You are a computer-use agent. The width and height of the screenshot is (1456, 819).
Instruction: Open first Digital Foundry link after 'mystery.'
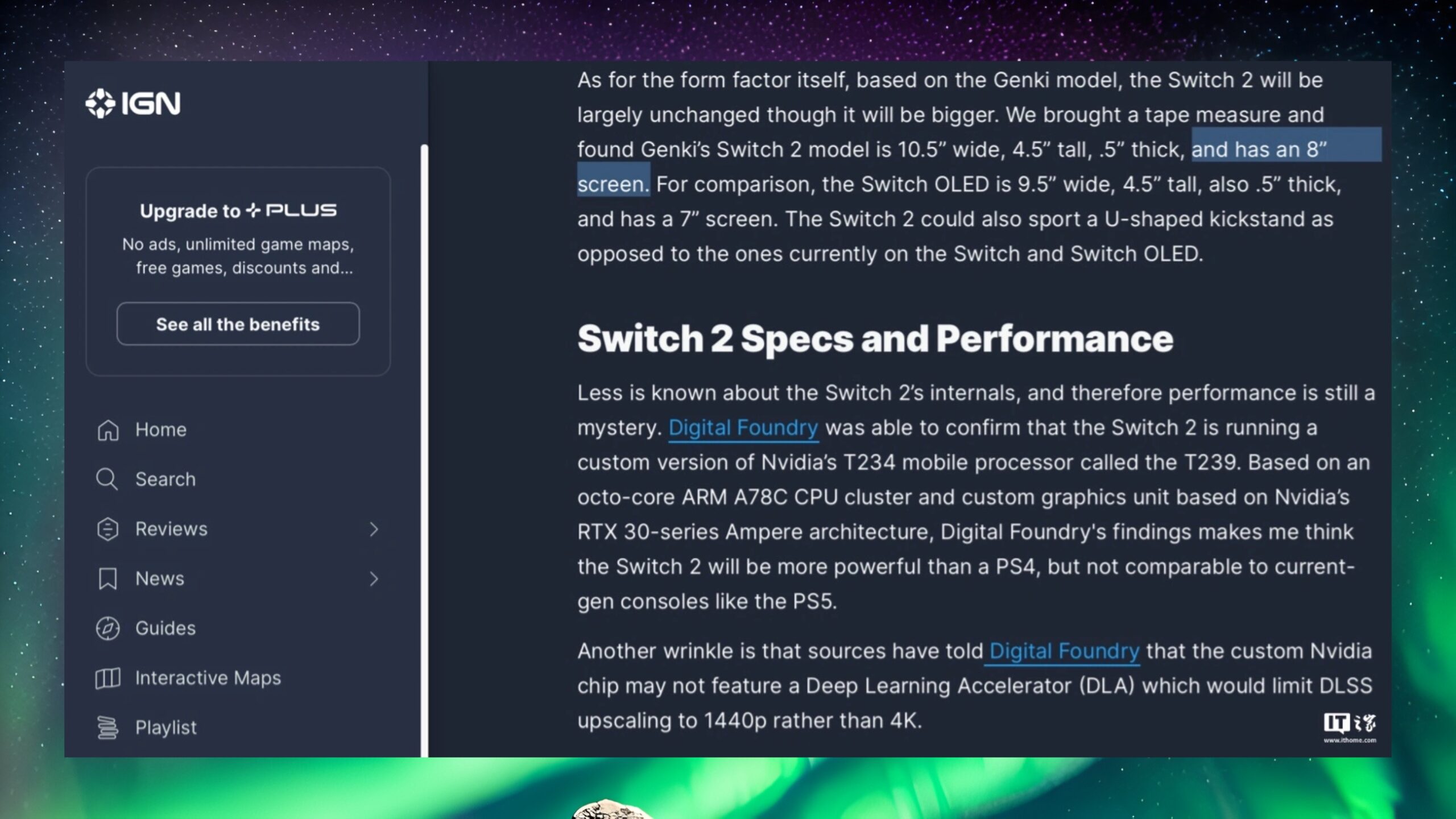[743, 428]
